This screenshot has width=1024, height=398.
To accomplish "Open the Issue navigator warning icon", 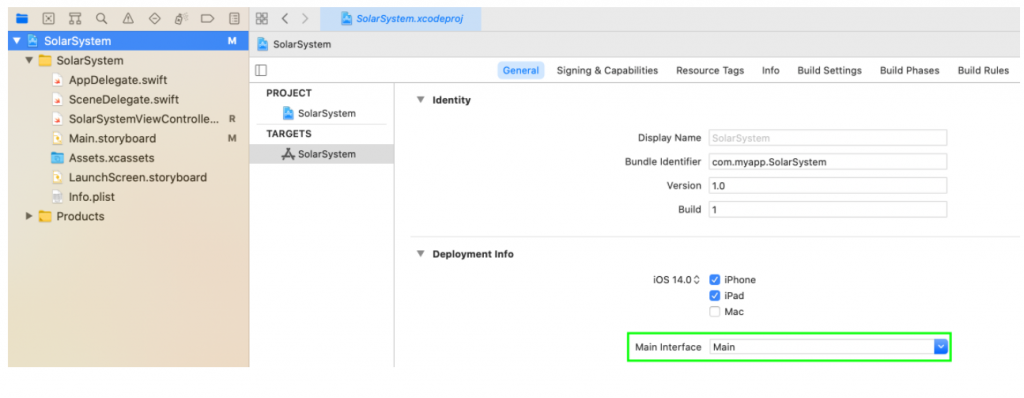I will pos(128,18).
